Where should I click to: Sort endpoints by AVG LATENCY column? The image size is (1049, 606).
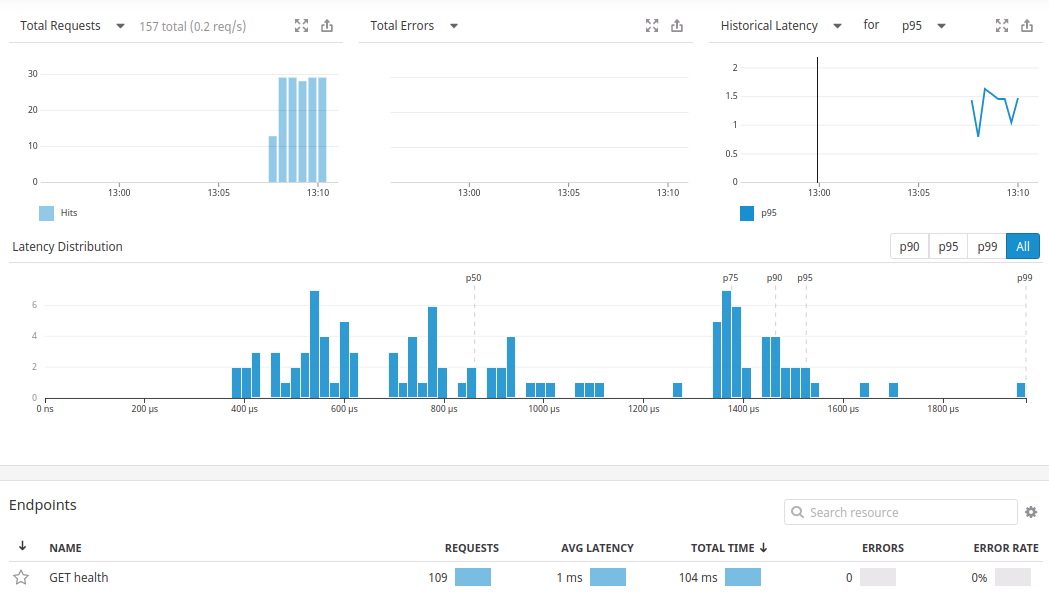(597, 548)
